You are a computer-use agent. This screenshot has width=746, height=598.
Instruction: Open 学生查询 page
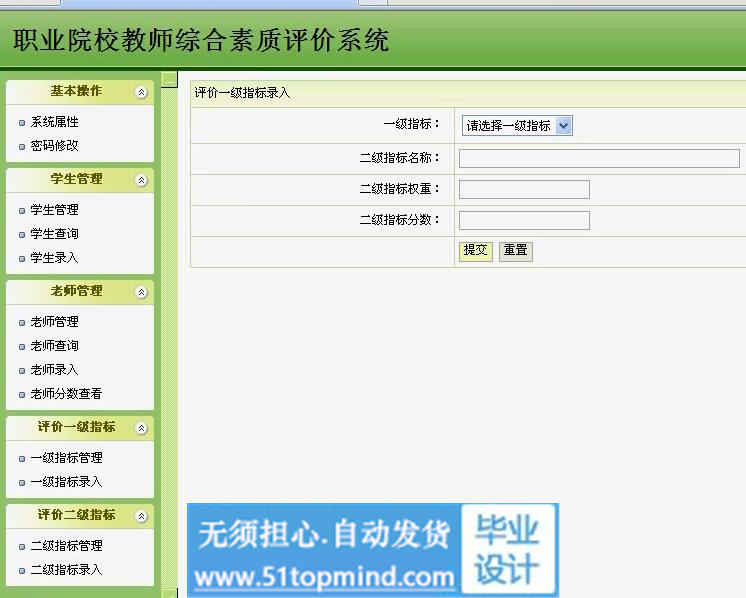point(55,234)
